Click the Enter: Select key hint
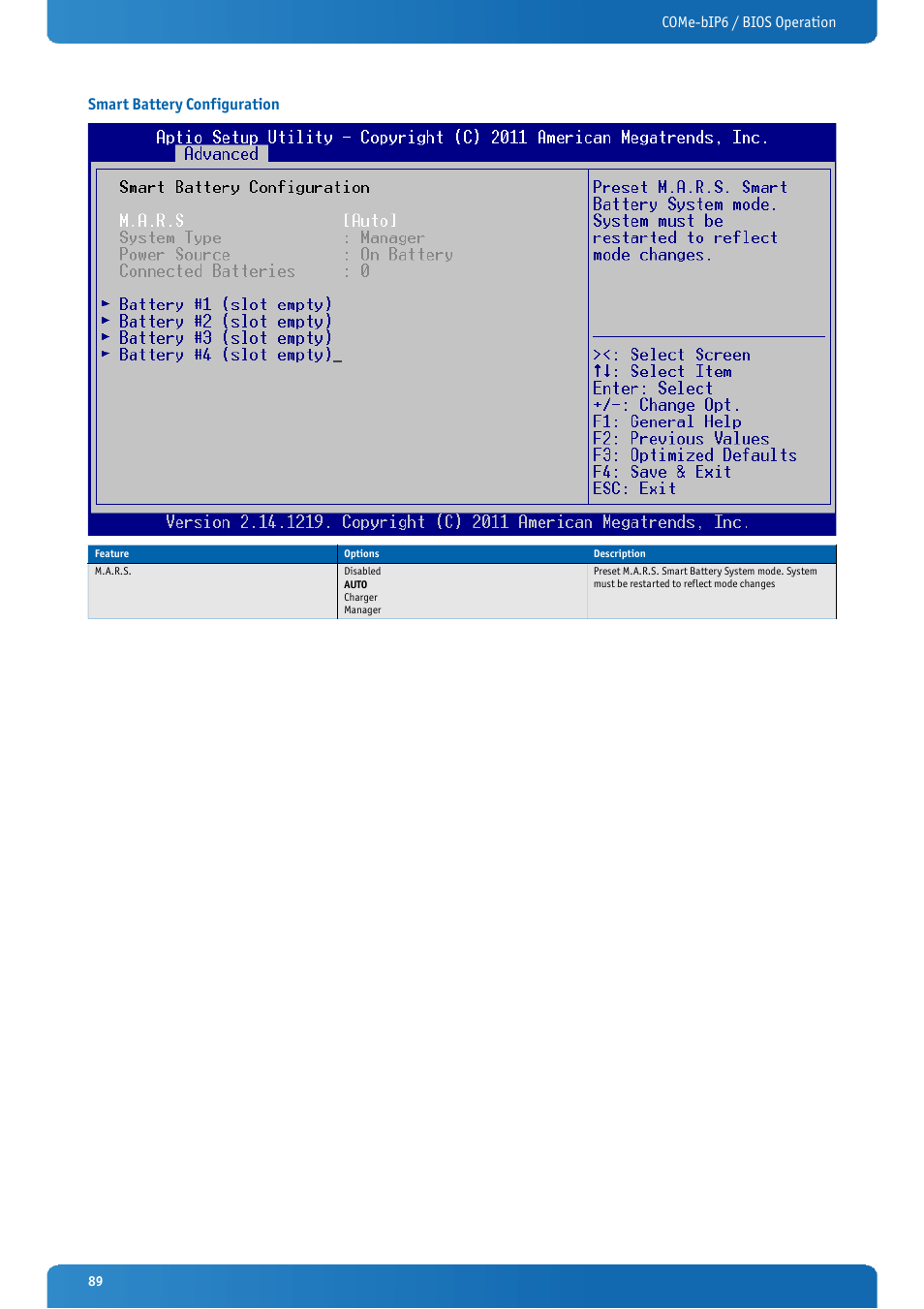This screenshot has height=1309, width=924. click(x=653, y=389)
